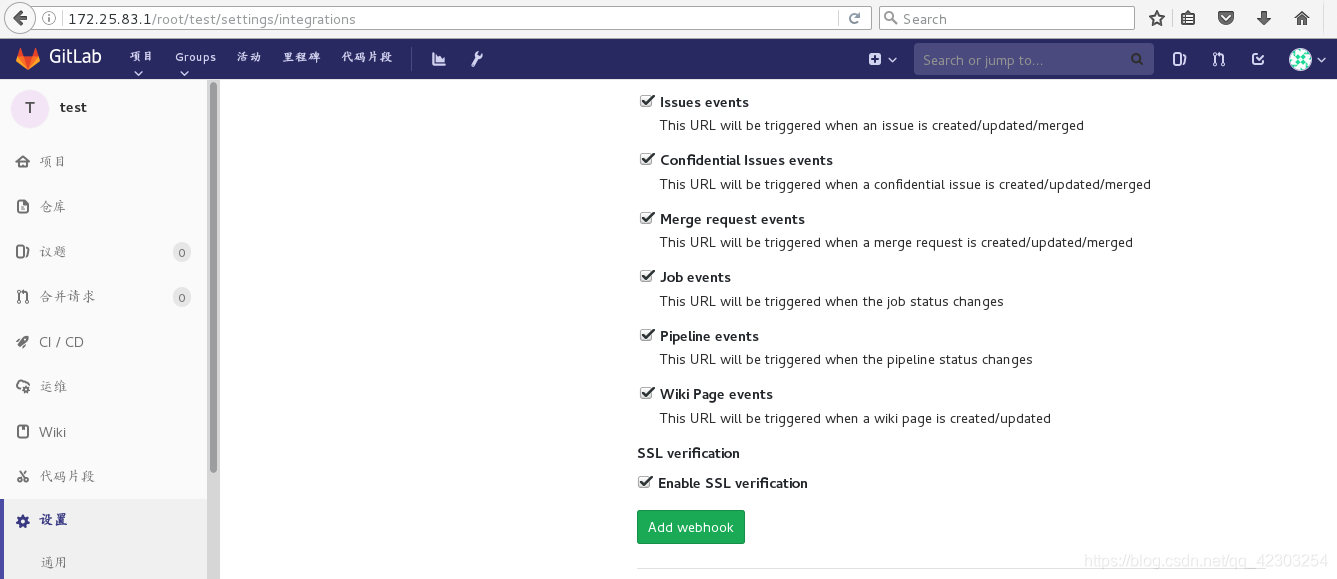Toggle the Wiki Page events checkbox
The height and width of the screenshot is (579, 1337).
[x=647, y=393]
